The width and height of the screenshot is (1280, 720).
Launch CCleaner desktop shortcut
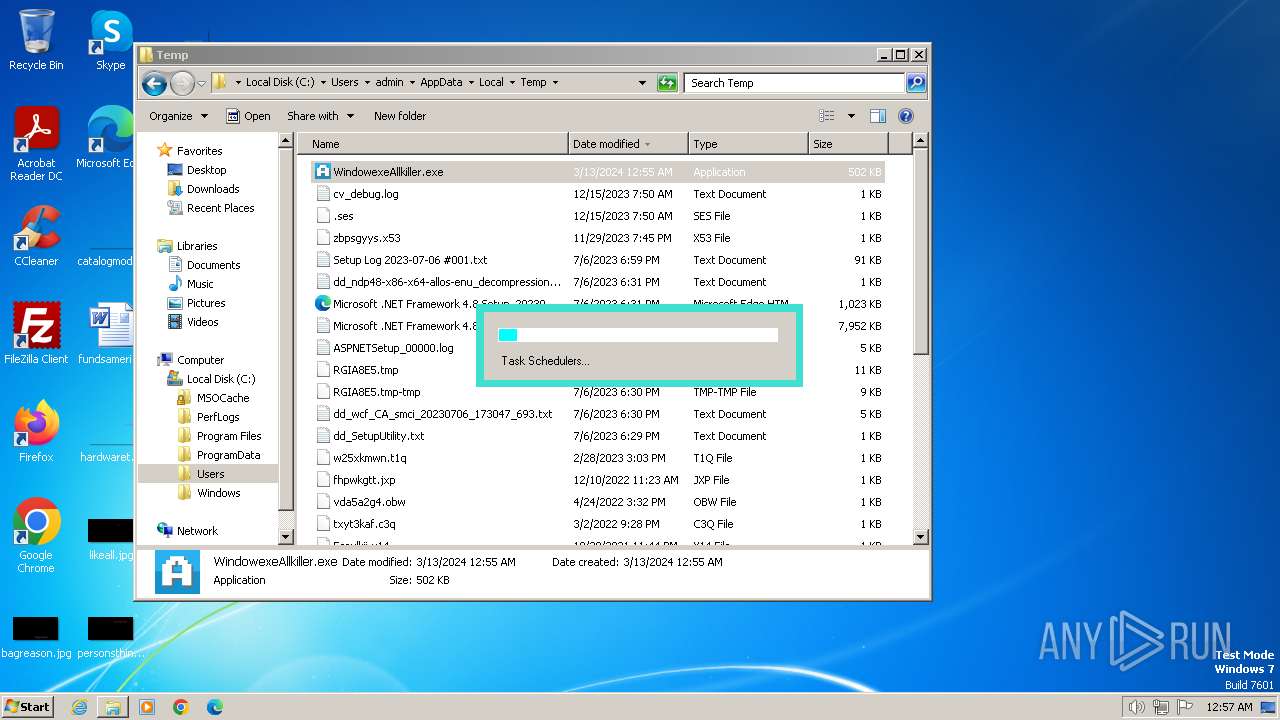pos(36,236)
